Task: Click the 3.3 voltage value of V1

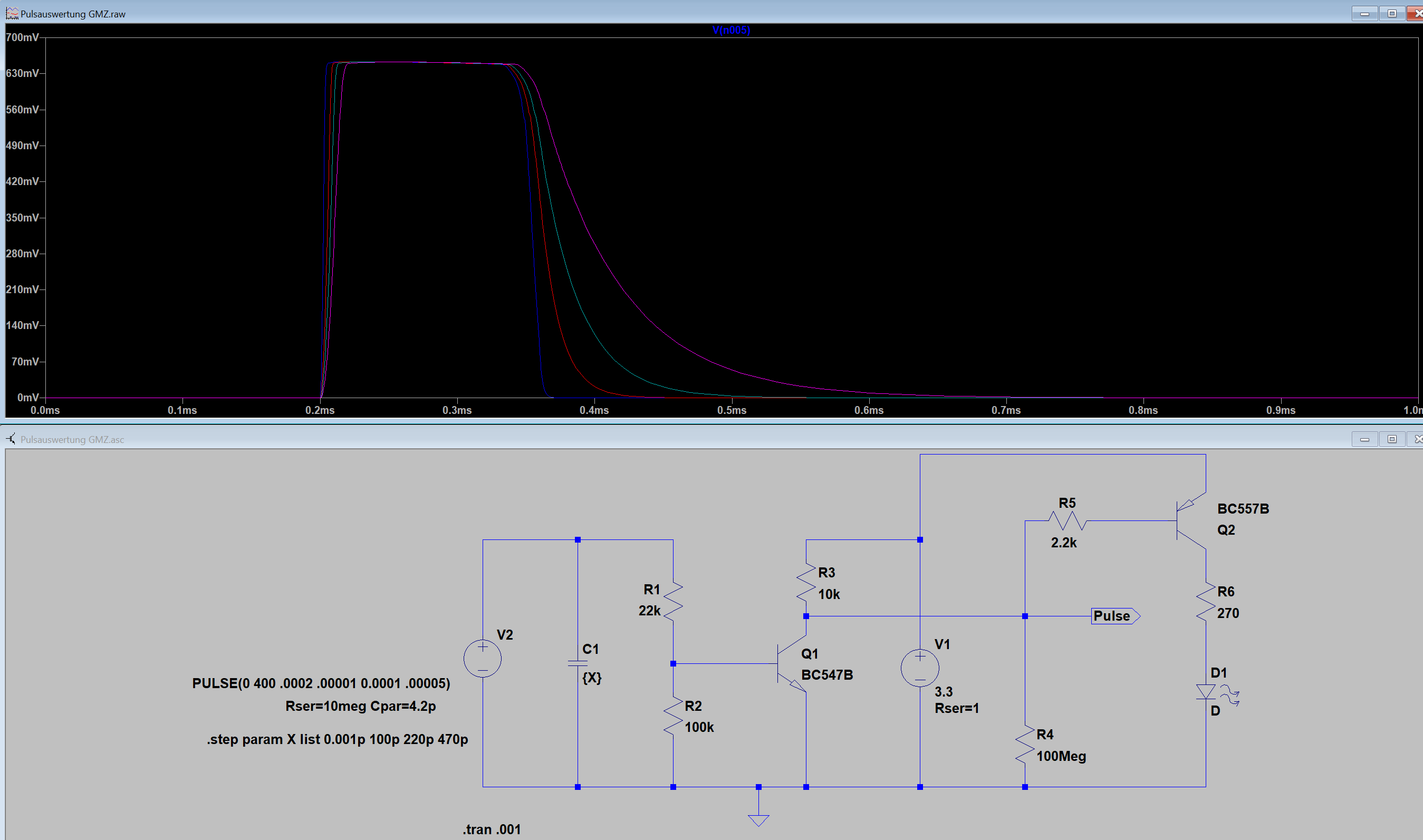Action: coord(944,692)
